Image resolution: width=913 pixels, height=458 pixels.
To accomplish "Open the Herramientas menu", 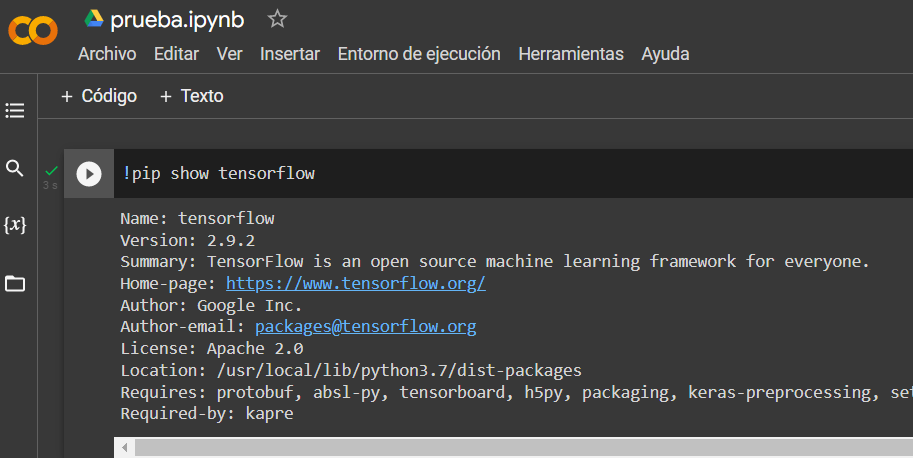I will pyautogui.click(x=571, y=54).
